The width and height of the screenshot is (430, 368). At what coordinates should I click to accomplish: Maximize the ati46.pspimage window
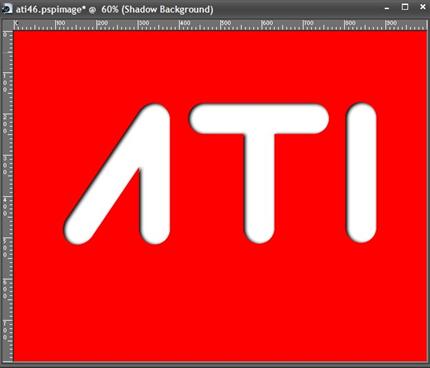[405, 7]
